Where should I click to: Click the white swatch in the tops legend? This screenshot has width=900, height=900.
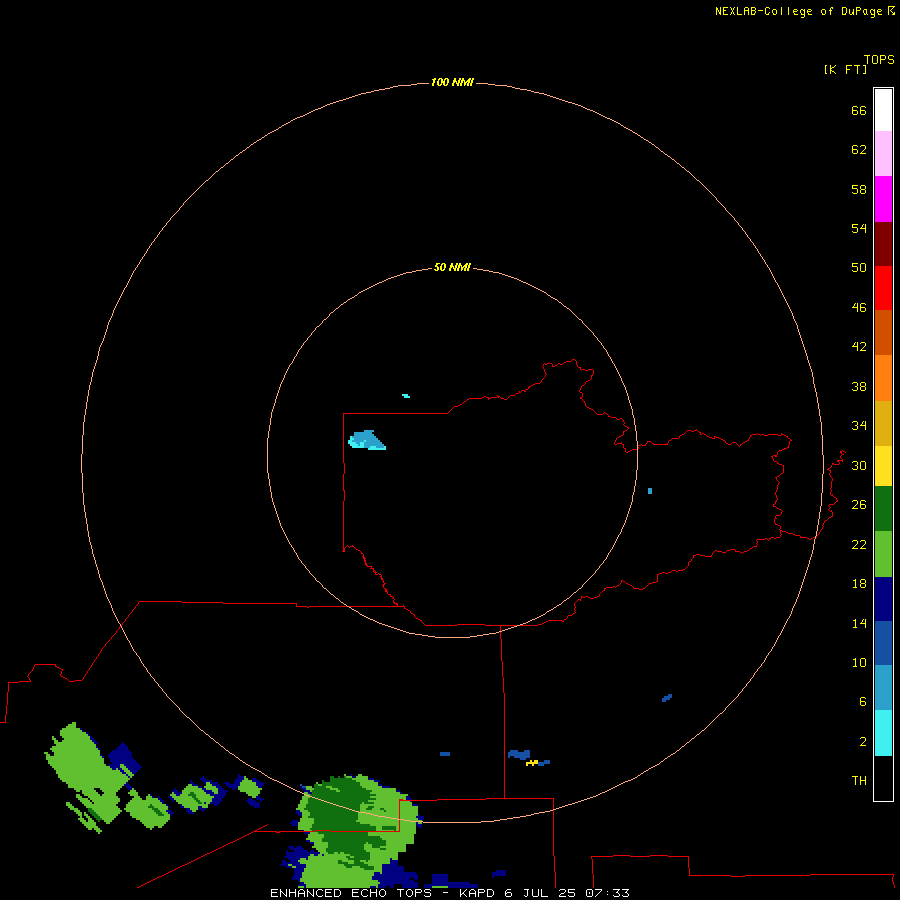(x=883, y=110)
